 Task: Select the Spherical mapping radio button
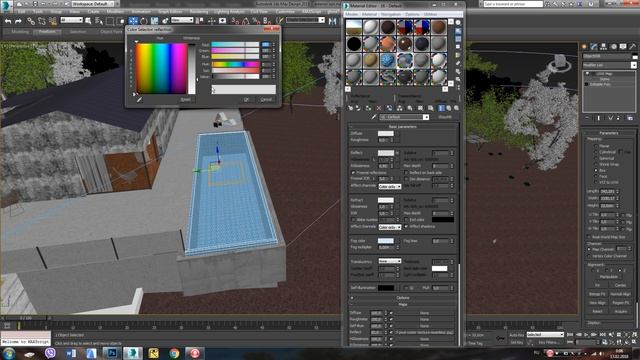pyautogui.click(x=596, y=158)
